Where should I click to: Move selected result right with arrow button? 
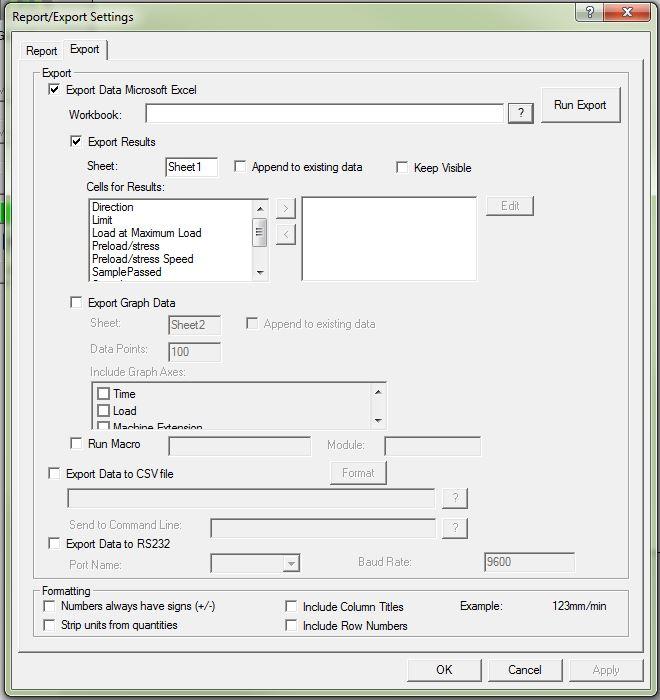click(x=285, y=208)
